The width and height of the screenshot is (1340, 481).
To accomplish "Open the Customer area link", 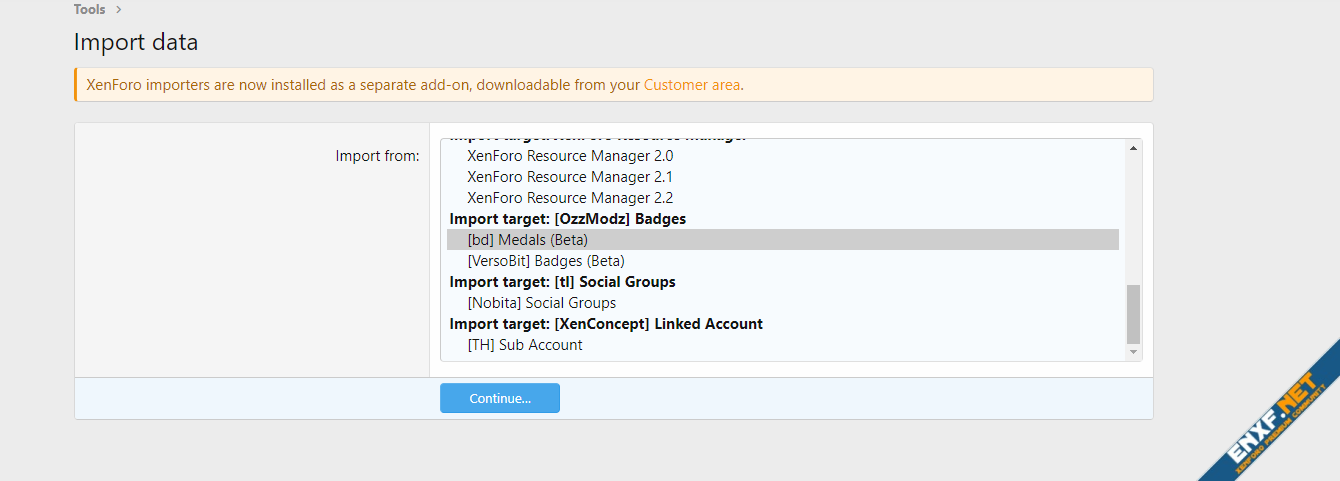I will (x=691, y=85).
